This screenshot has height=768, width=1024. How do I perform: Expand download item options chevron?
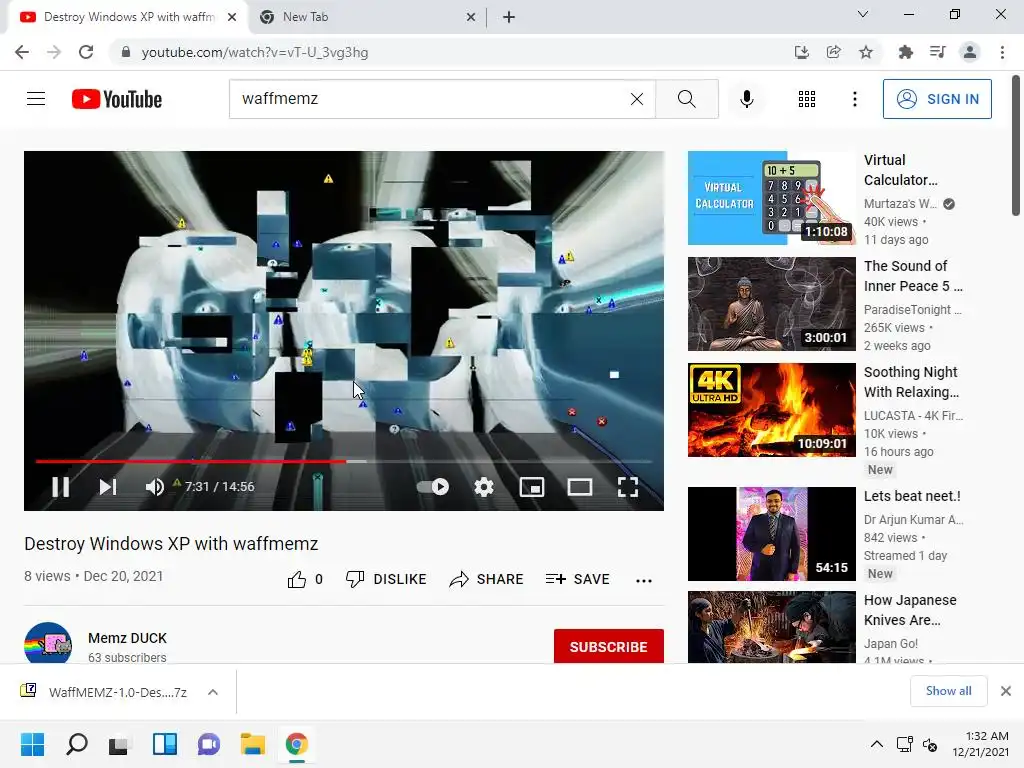pos(213,692)
